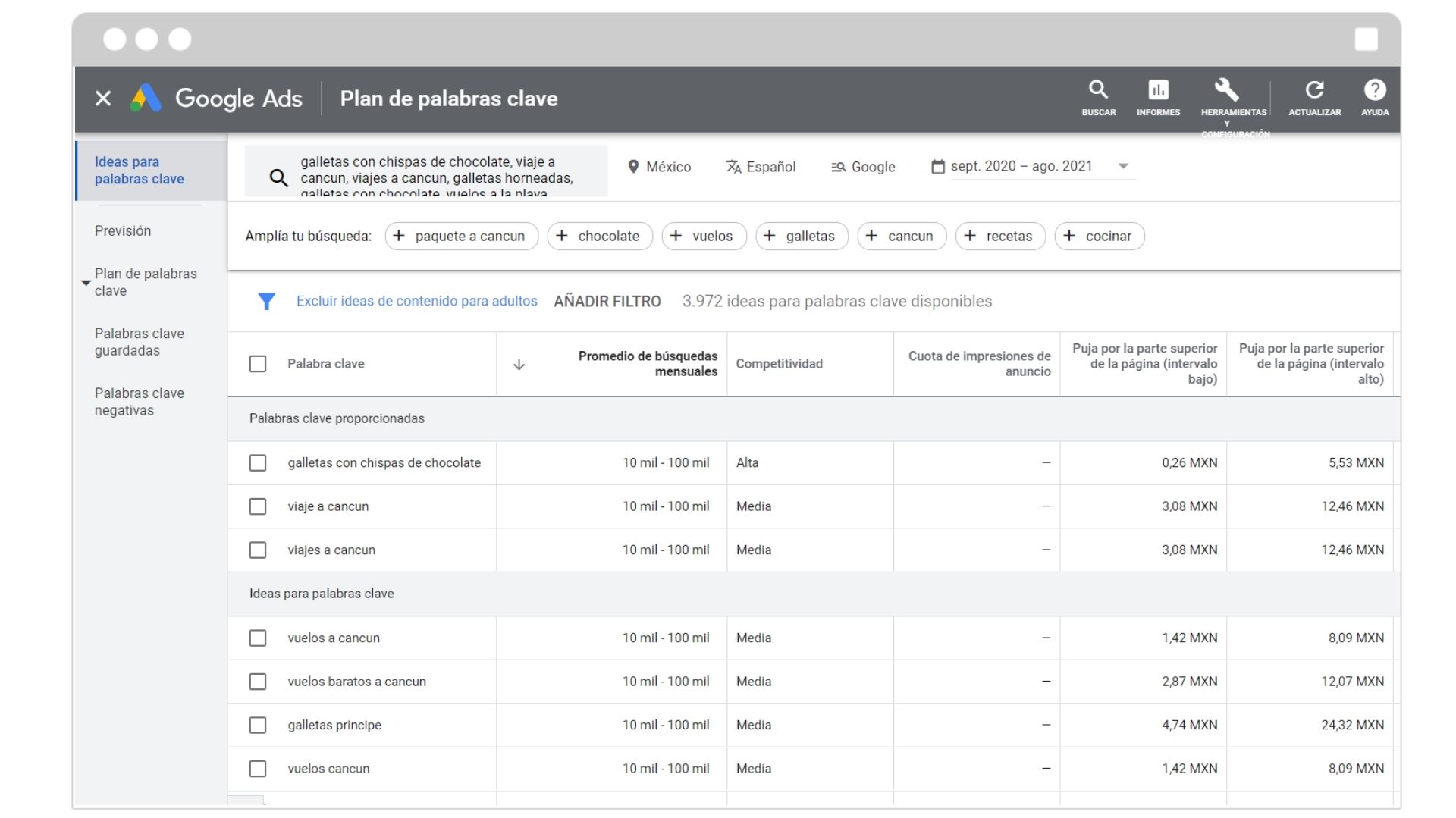Open the Informes chart icon

pyautogui.click(x=1158, y=91)
